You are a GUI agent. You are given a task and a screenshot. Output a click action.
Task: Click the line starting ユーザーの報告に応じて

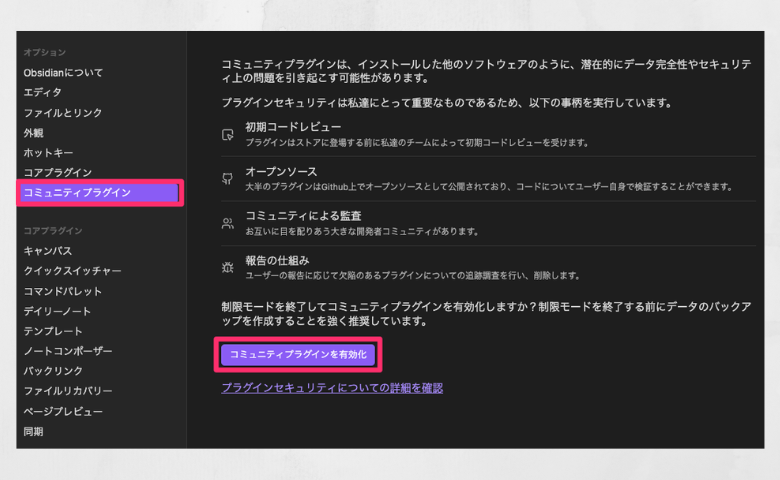click(412, 276)
